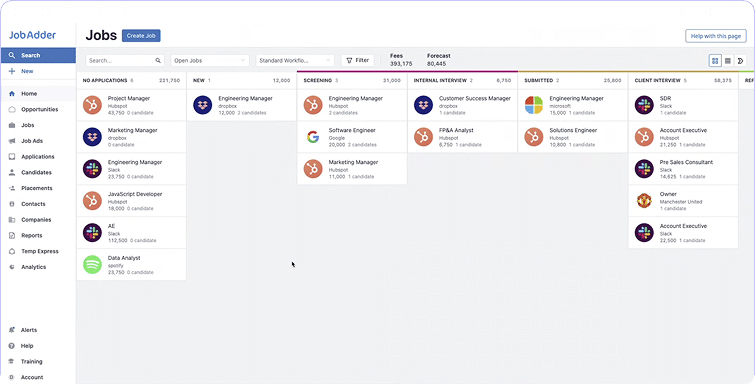Open the FP&A Analyst card
The width and height of the screenshot is (755, 384).
(x=463, y=137)
